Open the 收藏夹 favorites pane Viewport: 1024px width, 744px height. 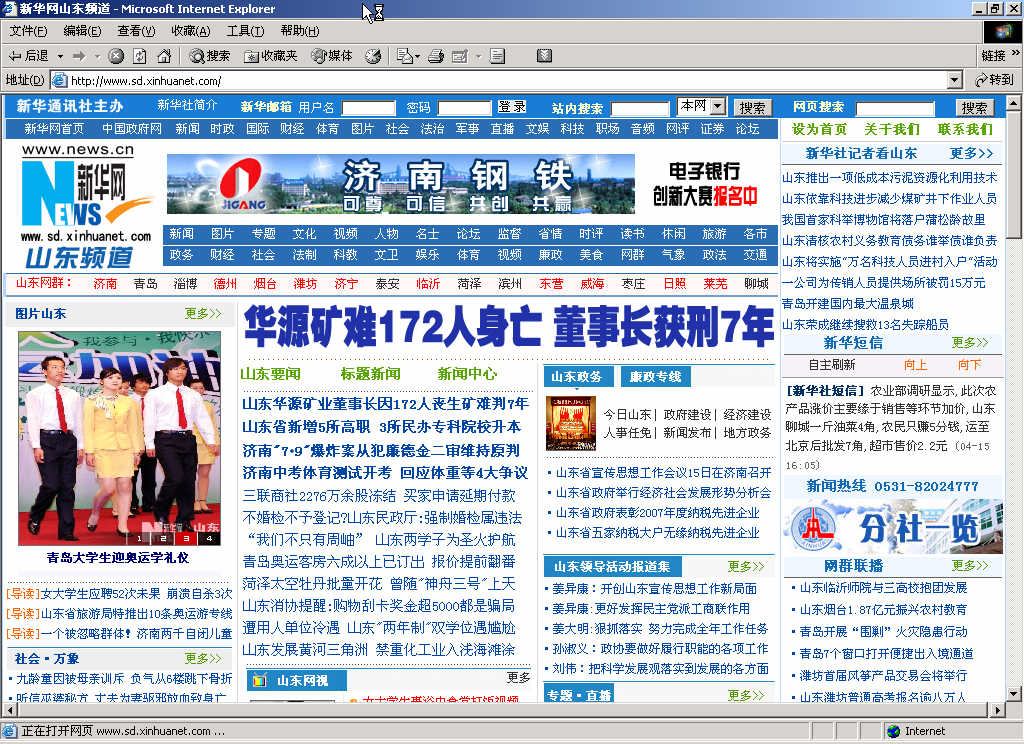coord(270,56)
